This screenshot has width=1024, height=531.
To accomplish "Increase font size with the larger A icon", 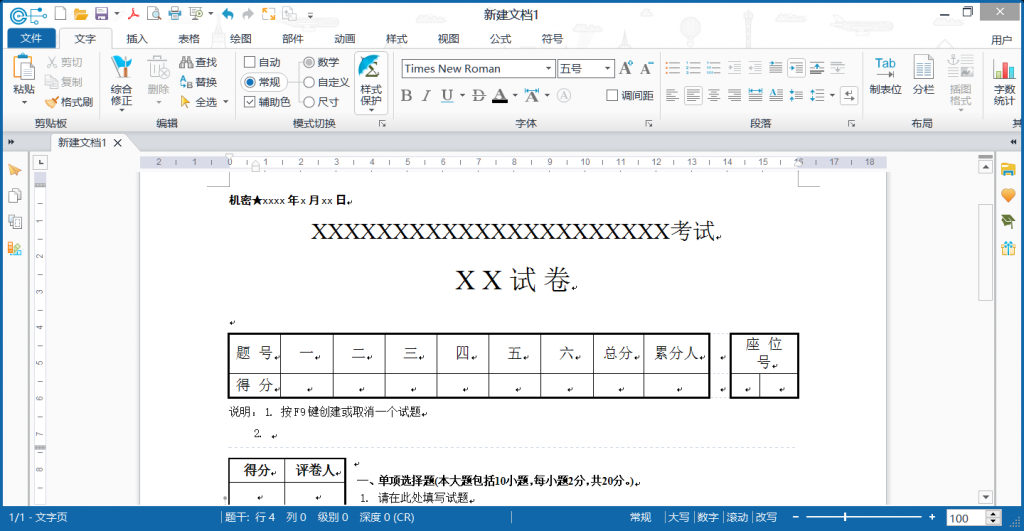I will (626, 68).
